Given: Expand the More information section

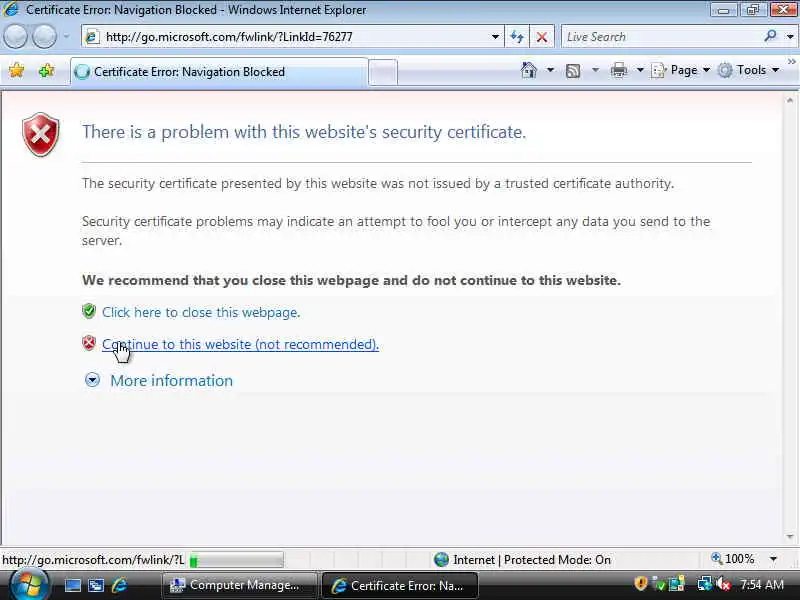Looking at the screenshot, I should pos(92,380).
